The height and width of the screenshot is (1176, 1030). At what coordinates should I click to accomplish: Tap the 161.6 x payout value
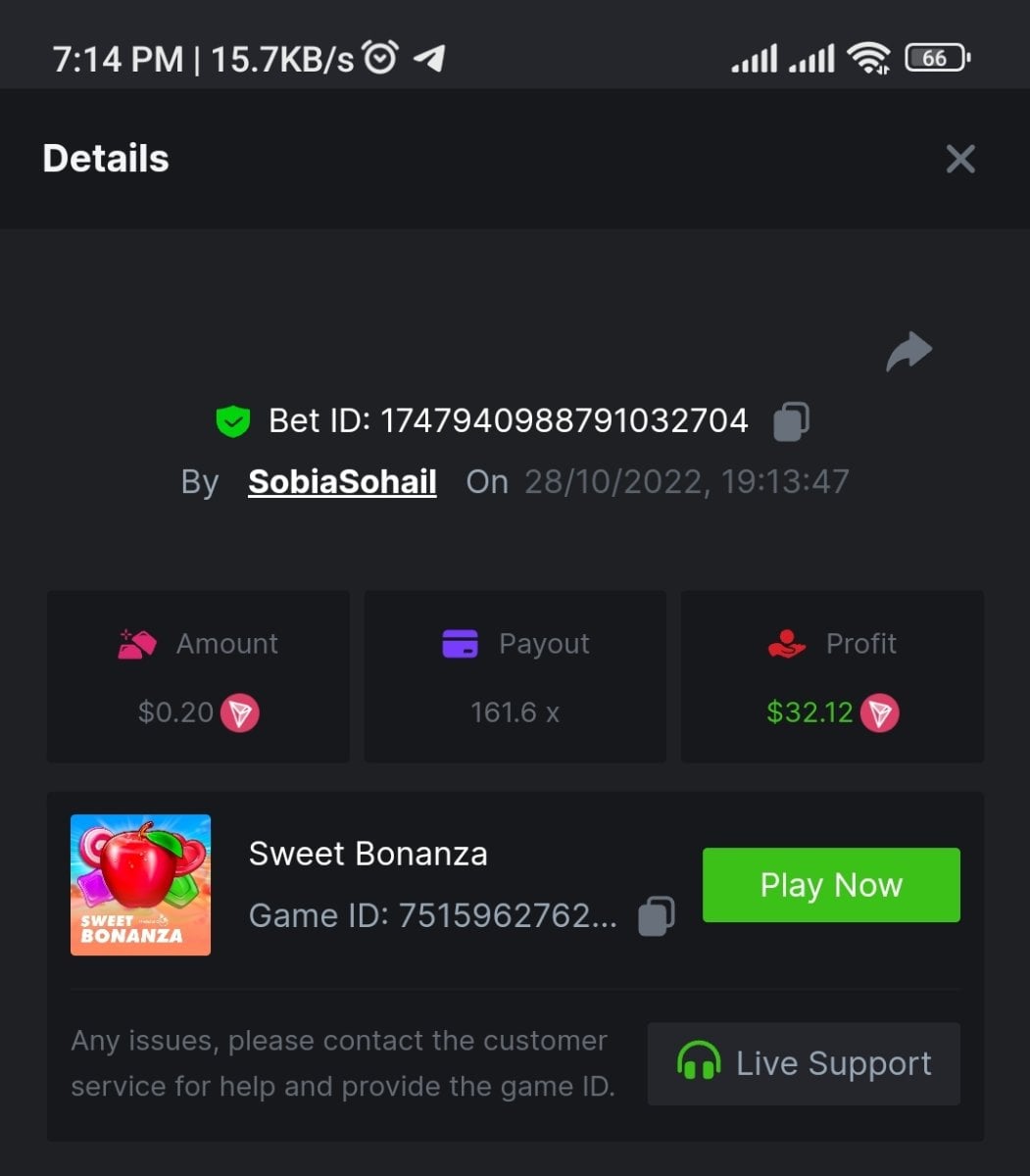click(x=515, y=712)
